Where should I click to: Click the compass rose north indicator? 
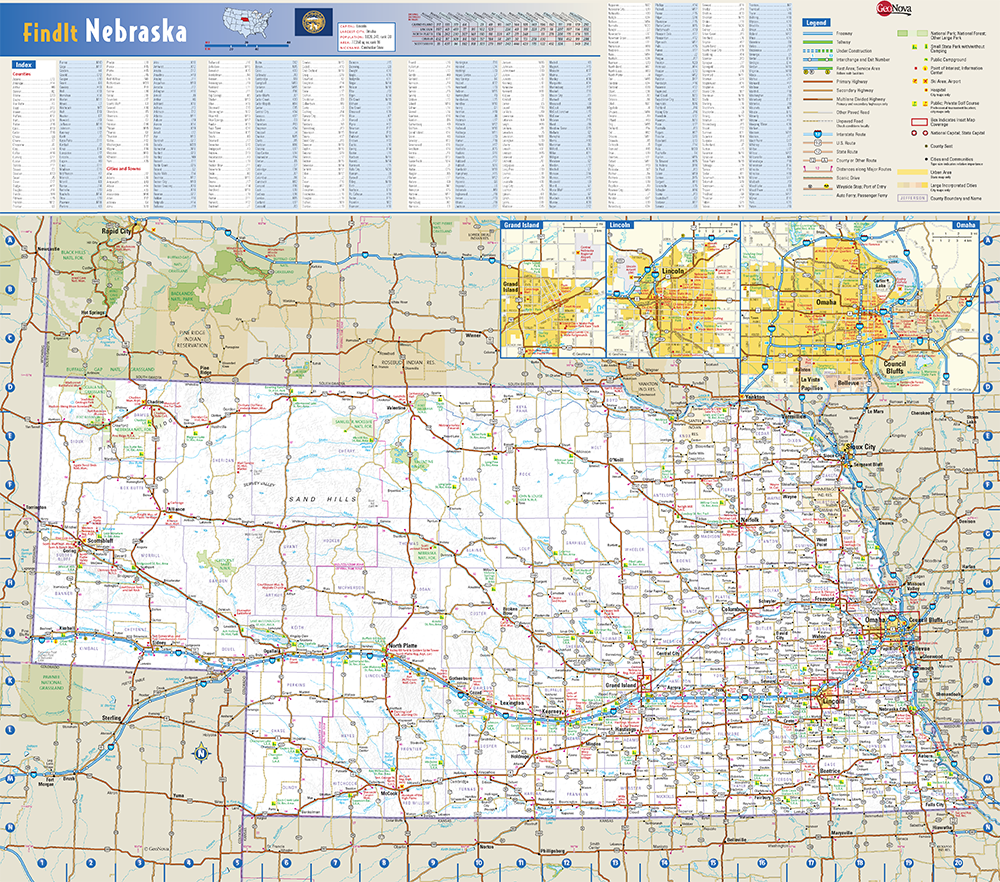pyautogui.click(x=202, y=753)
